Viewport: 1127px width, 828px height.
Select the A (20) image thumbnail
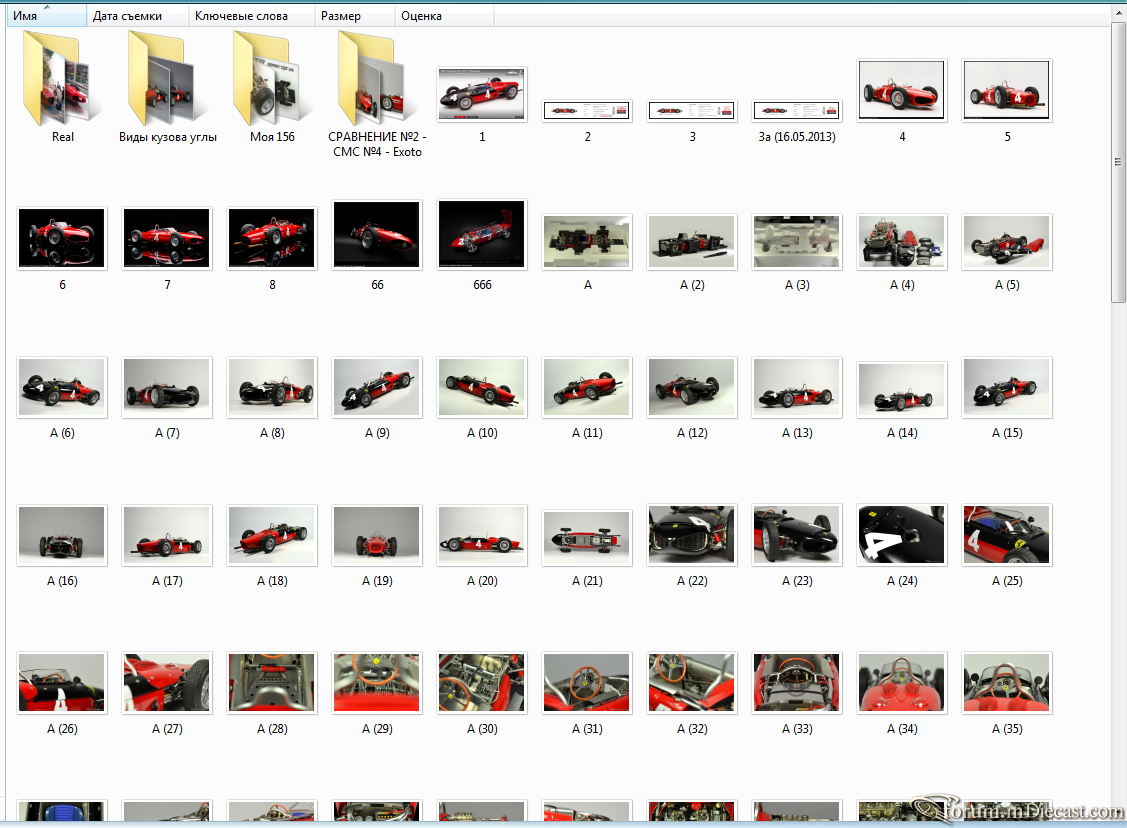coord(482,535)
